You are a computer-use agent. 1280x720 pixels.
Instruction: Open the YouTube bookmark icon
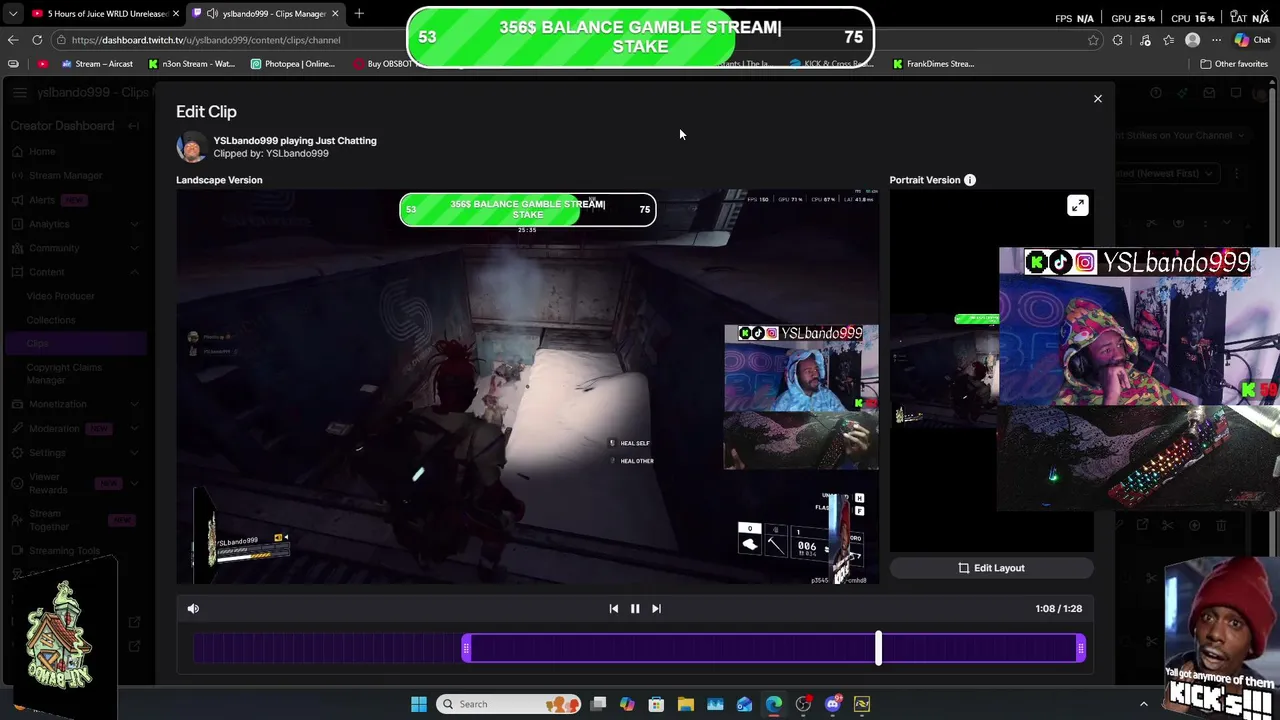(x=42, y=64)
